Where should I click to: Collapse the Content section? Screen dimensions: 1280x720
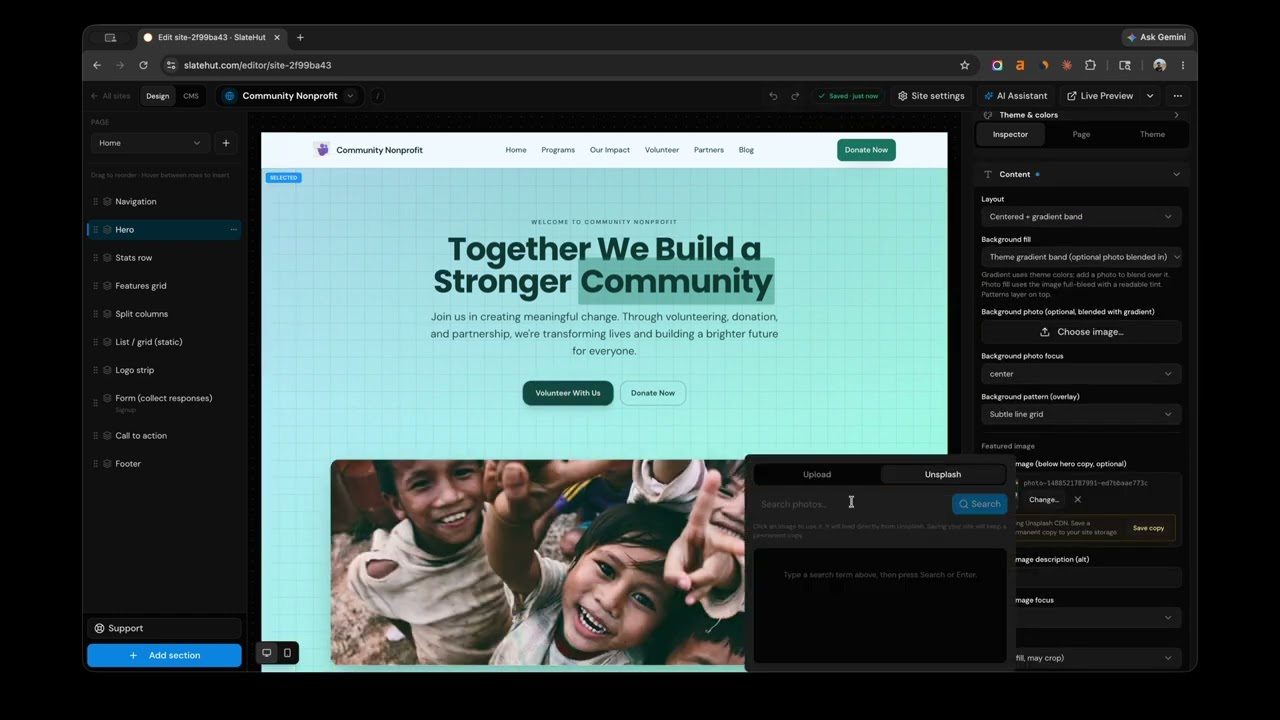point(1176,174)
